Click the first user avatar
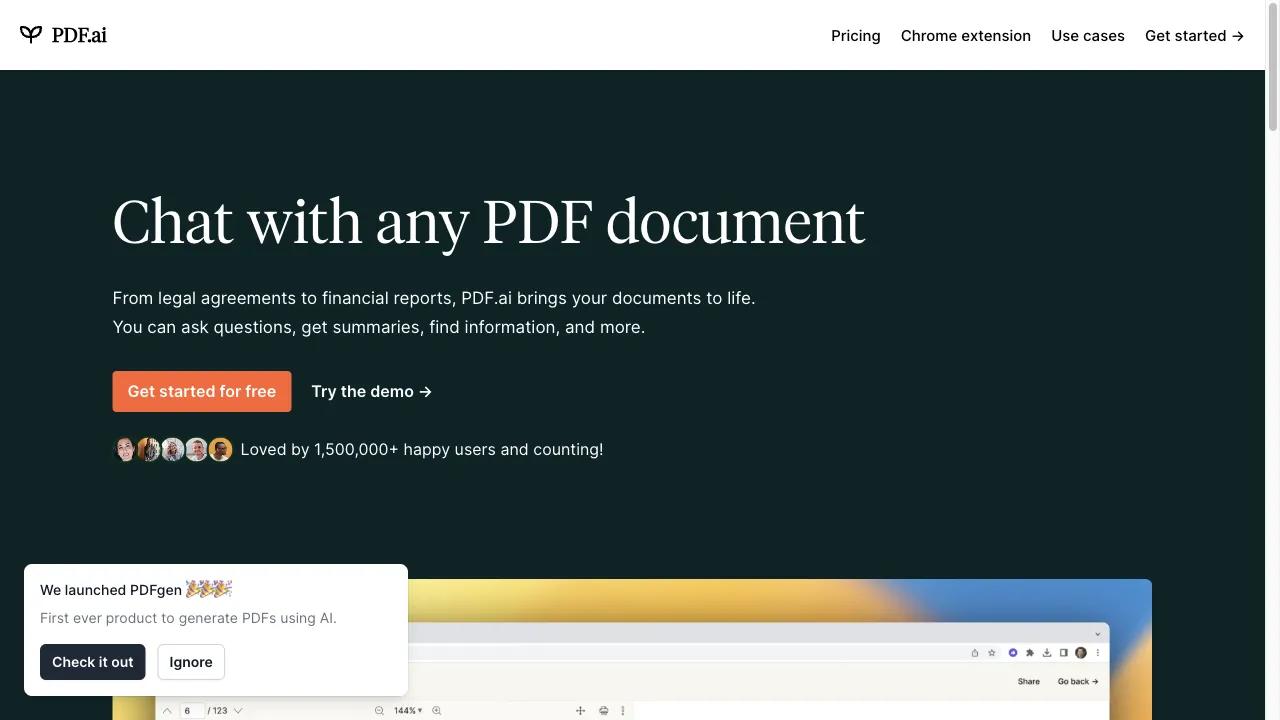 125,450
